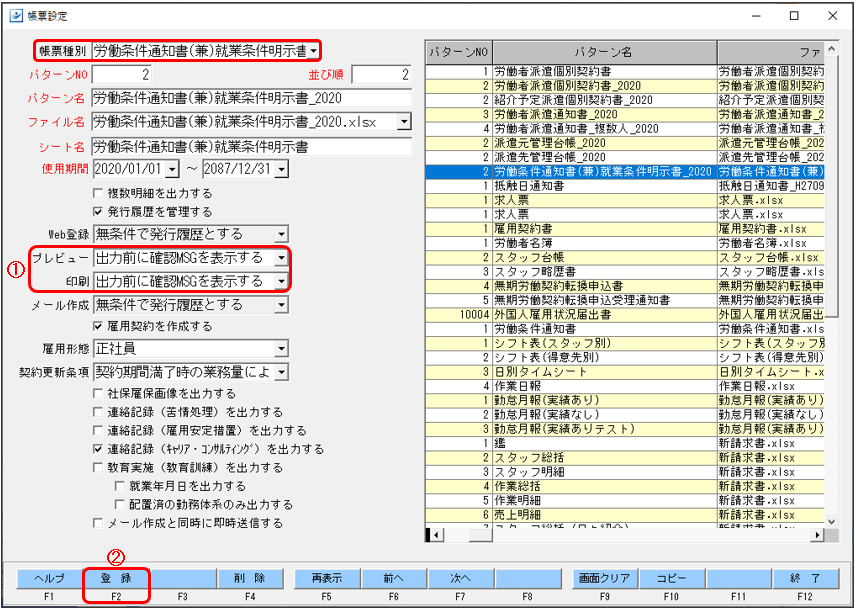Open the 使用期間 start date dropdown

(x=172, y=169)
